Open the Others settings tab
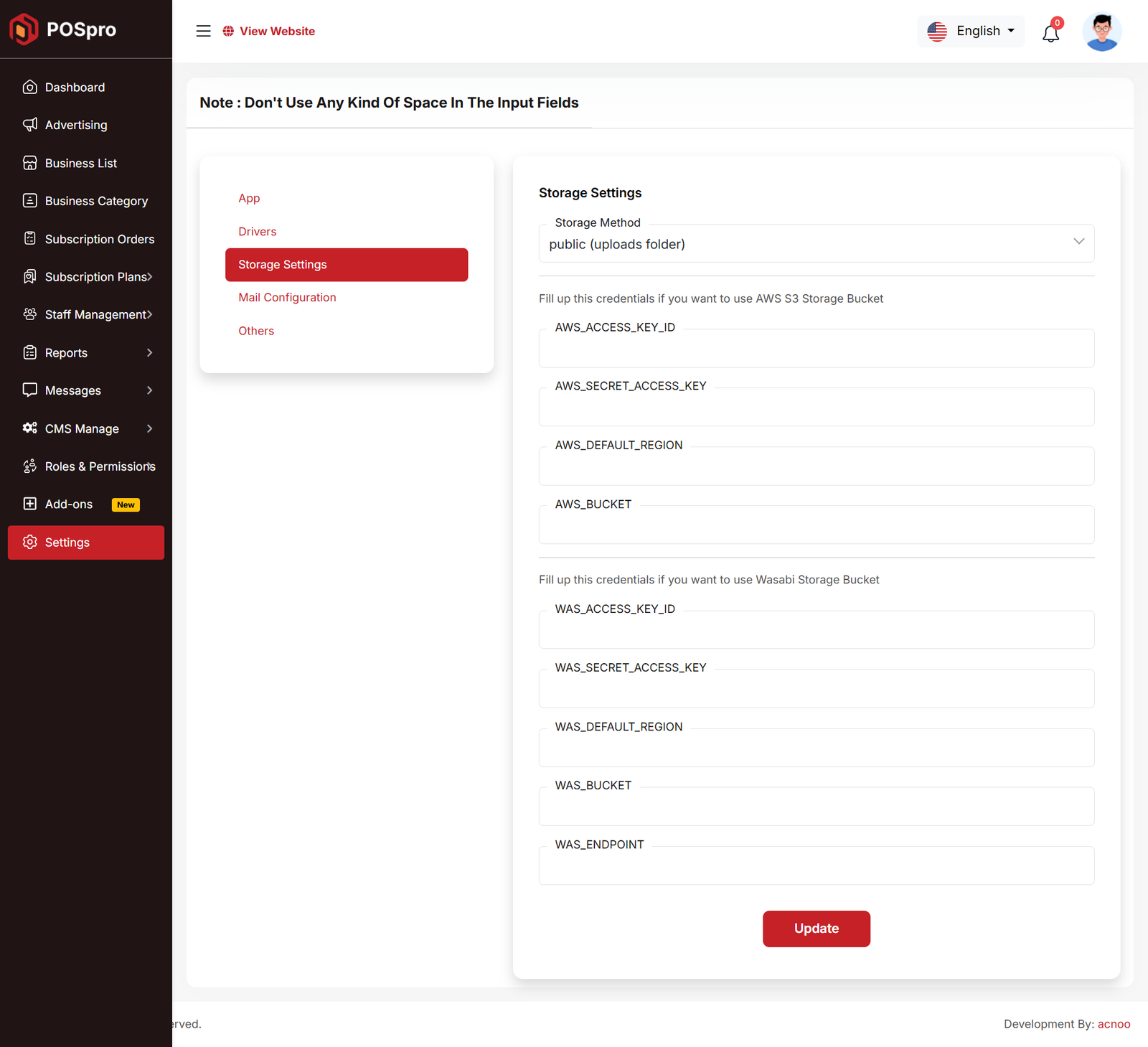 pos(256,331)
